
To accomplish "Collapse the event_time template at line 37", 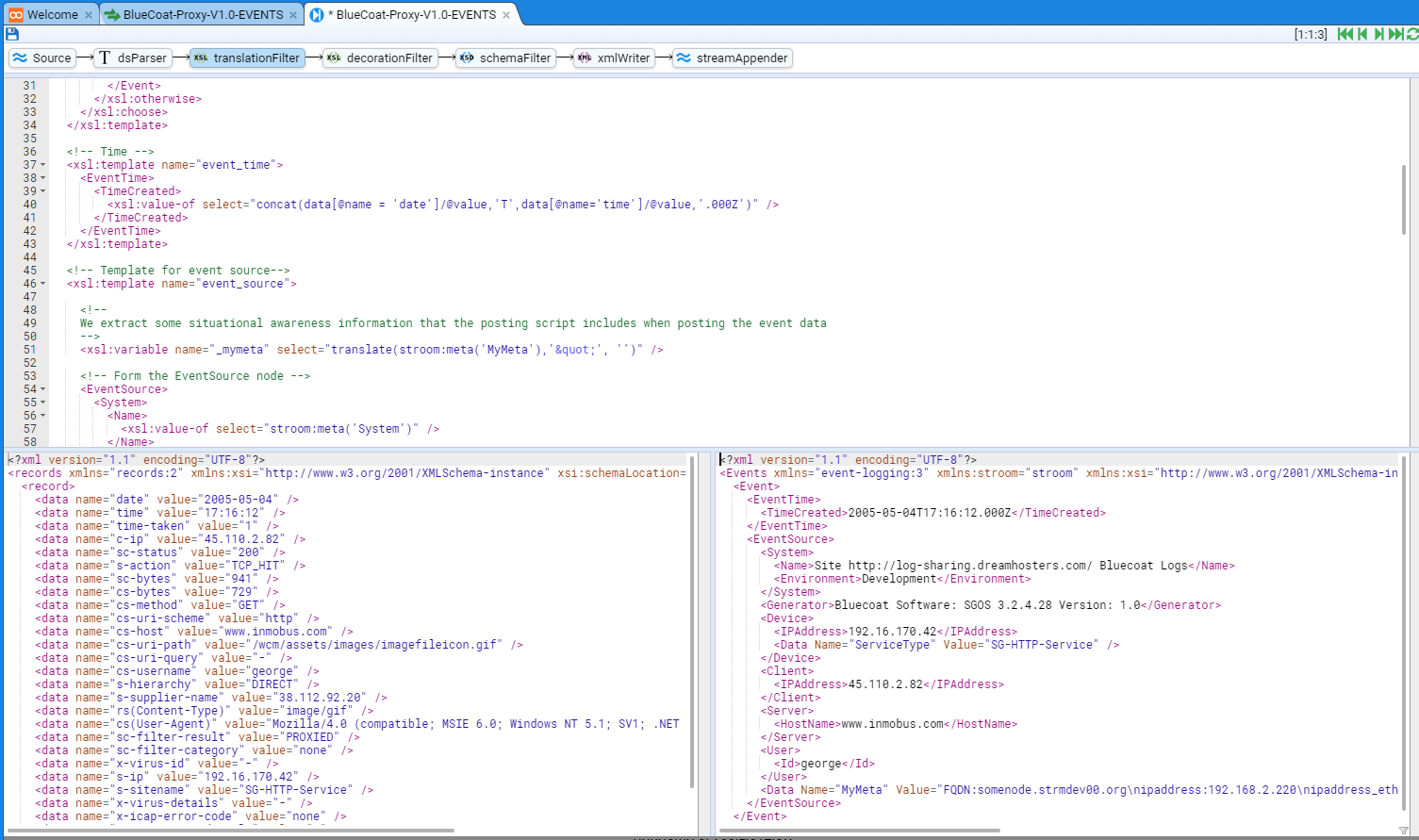I will tap(43, 165).
